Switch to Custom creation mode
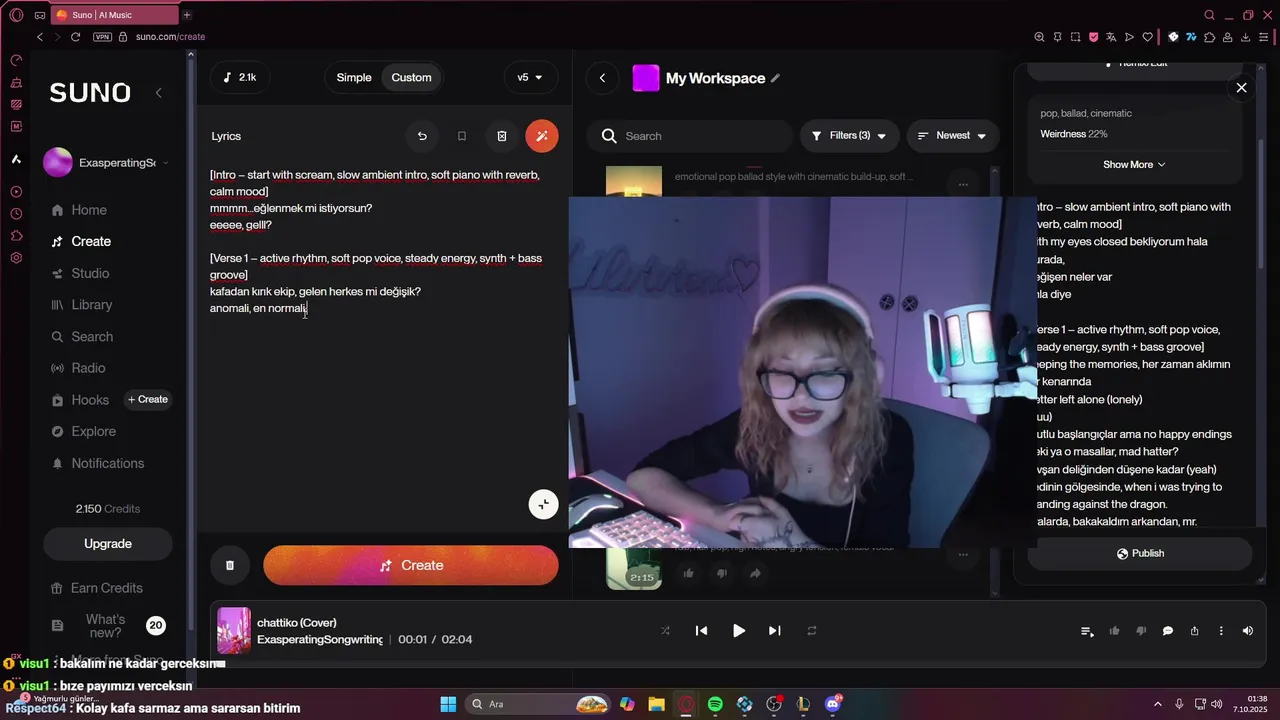Image resolution: width=1280 pixels, height=720 pixels. 411,78
